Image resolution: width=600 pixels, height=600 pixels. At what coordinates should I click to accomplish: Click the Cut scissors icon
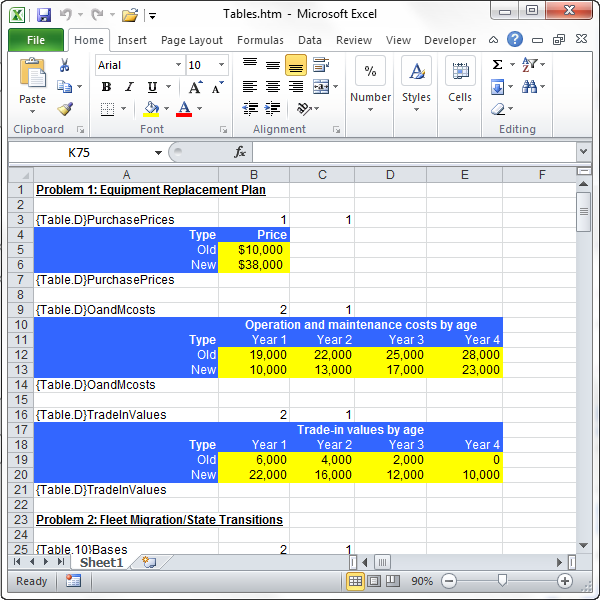[x=65, y=65]
